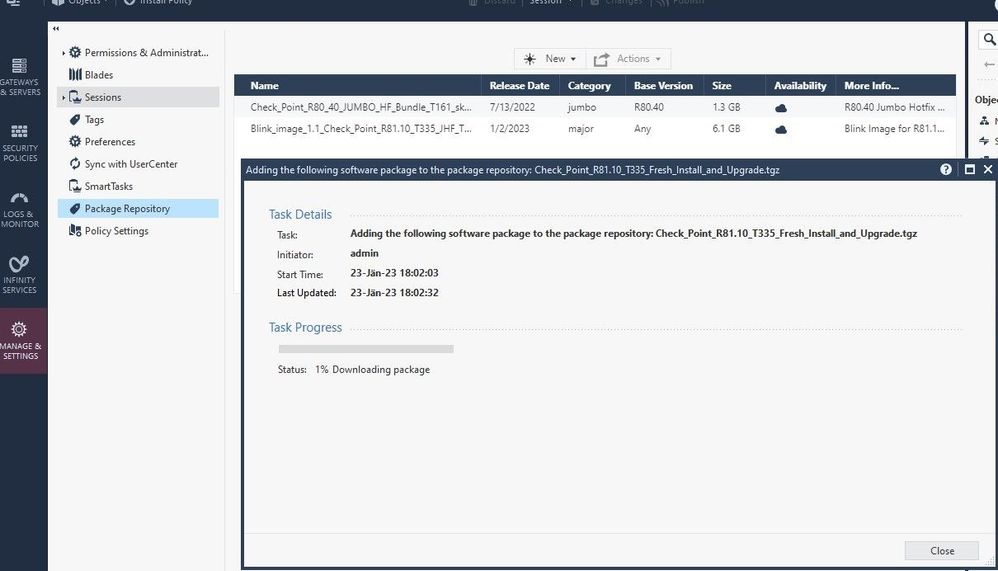This screenshot has width=998, height=571.
Task: Click the Start Time value 18:02:03
Action: [x=394, y=272]
